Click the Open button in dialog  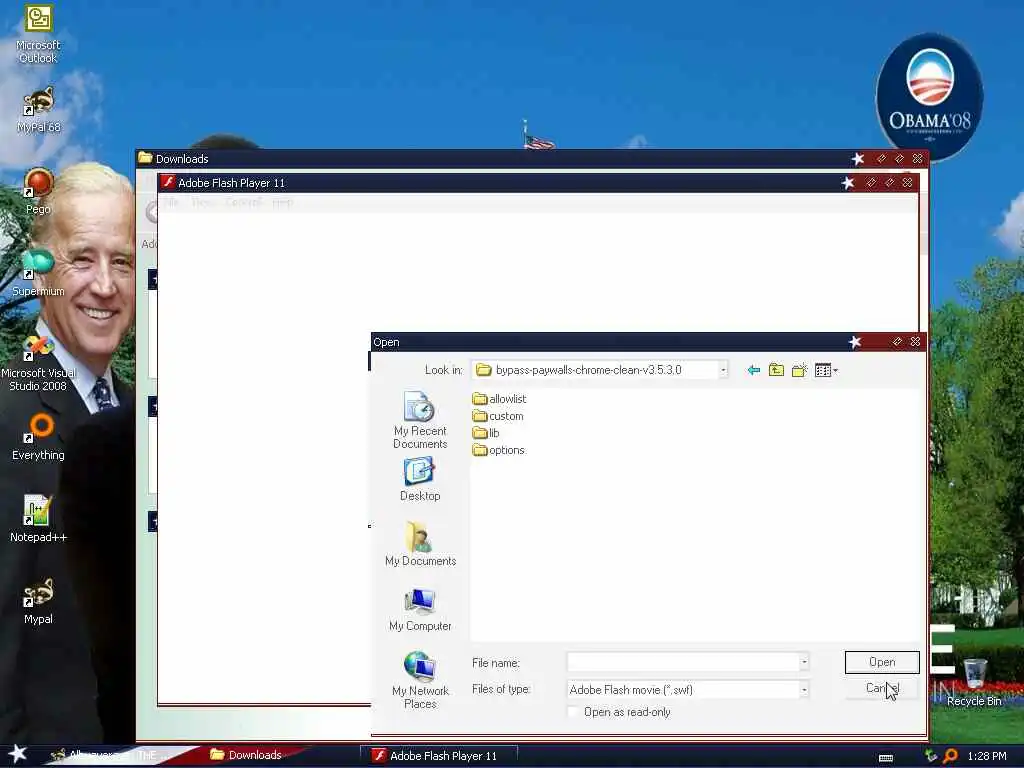pos(882,662)
